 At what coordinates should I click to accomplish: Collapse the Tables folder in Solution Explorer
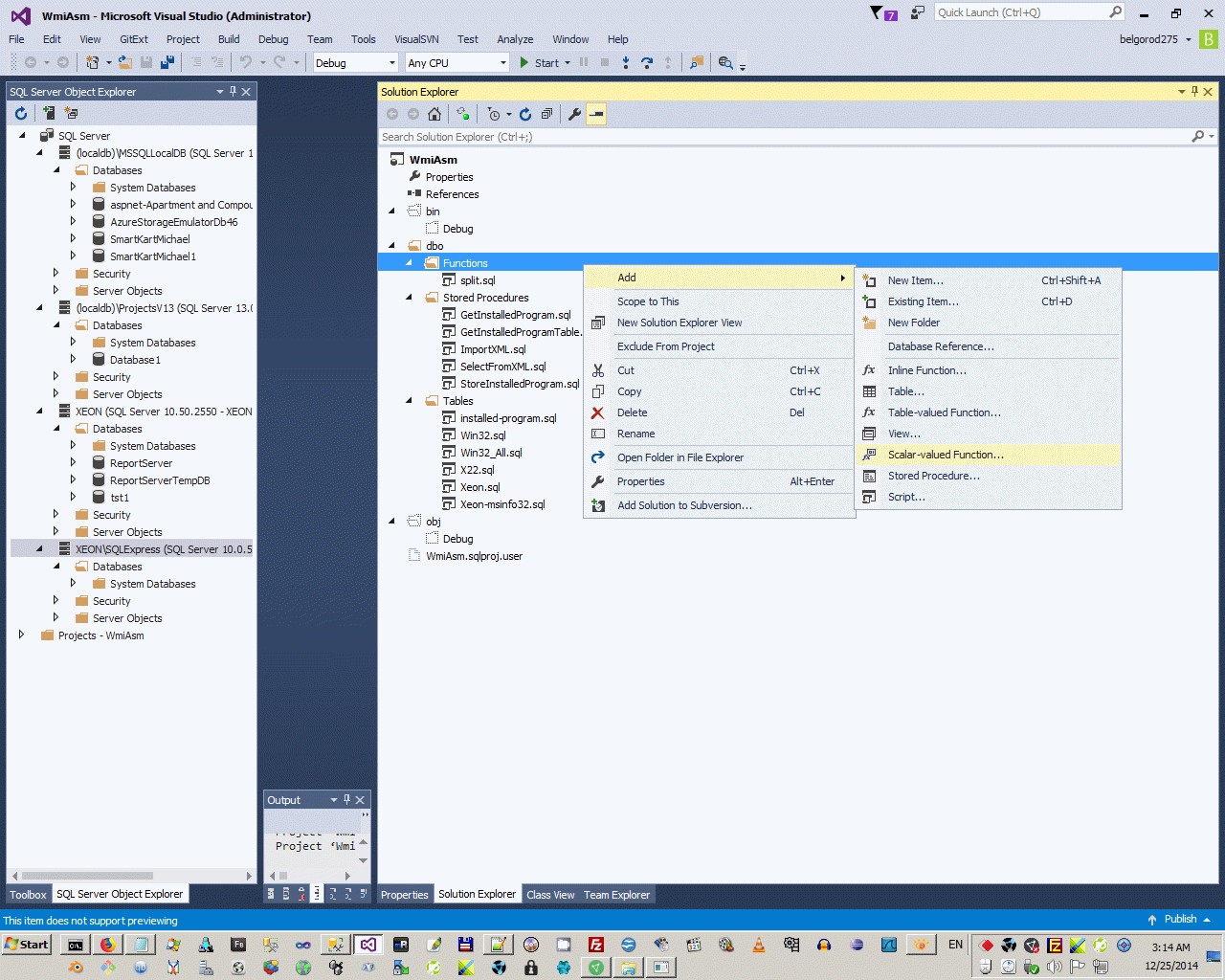[x=410, y=401]
